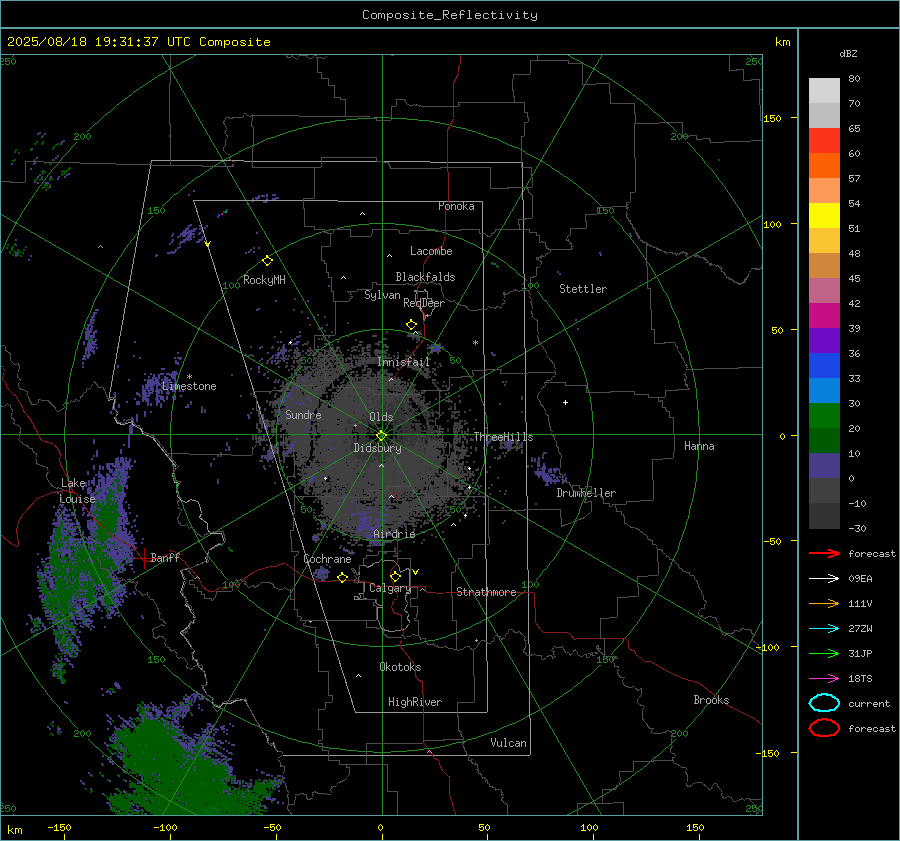Image resolution: width=900 pixels, height=841 pixels.
Task: Select the Airdrie label on the map
Action: (x=394, y=534)
